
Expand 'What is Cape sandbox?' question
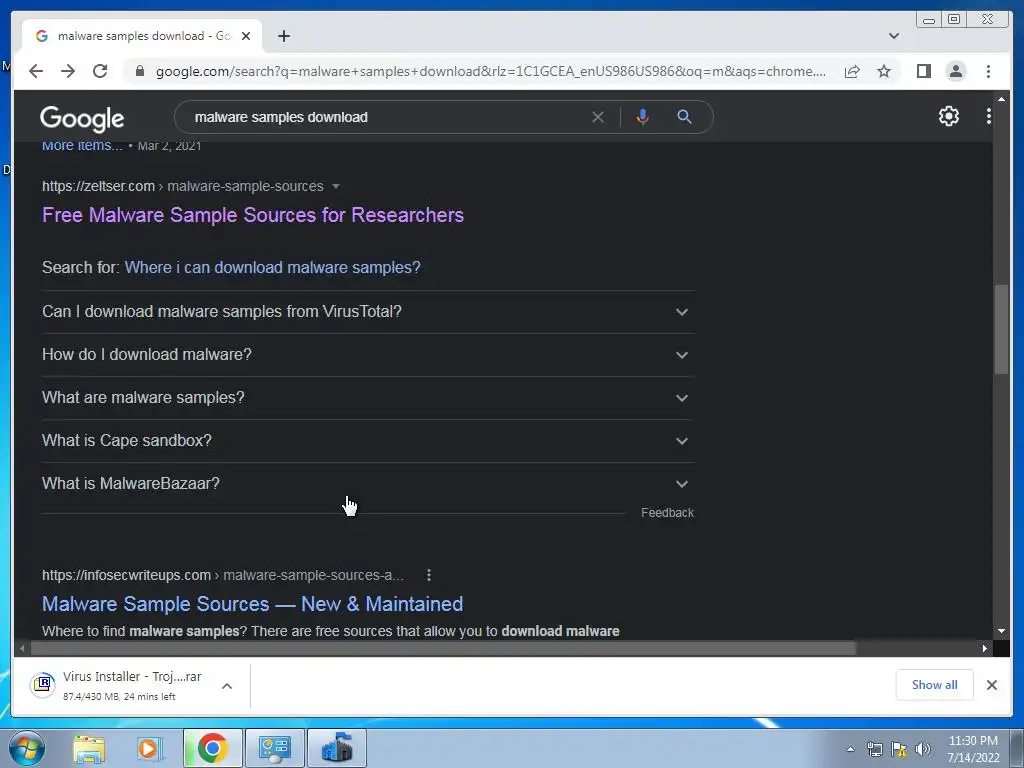tap(367, 441)
